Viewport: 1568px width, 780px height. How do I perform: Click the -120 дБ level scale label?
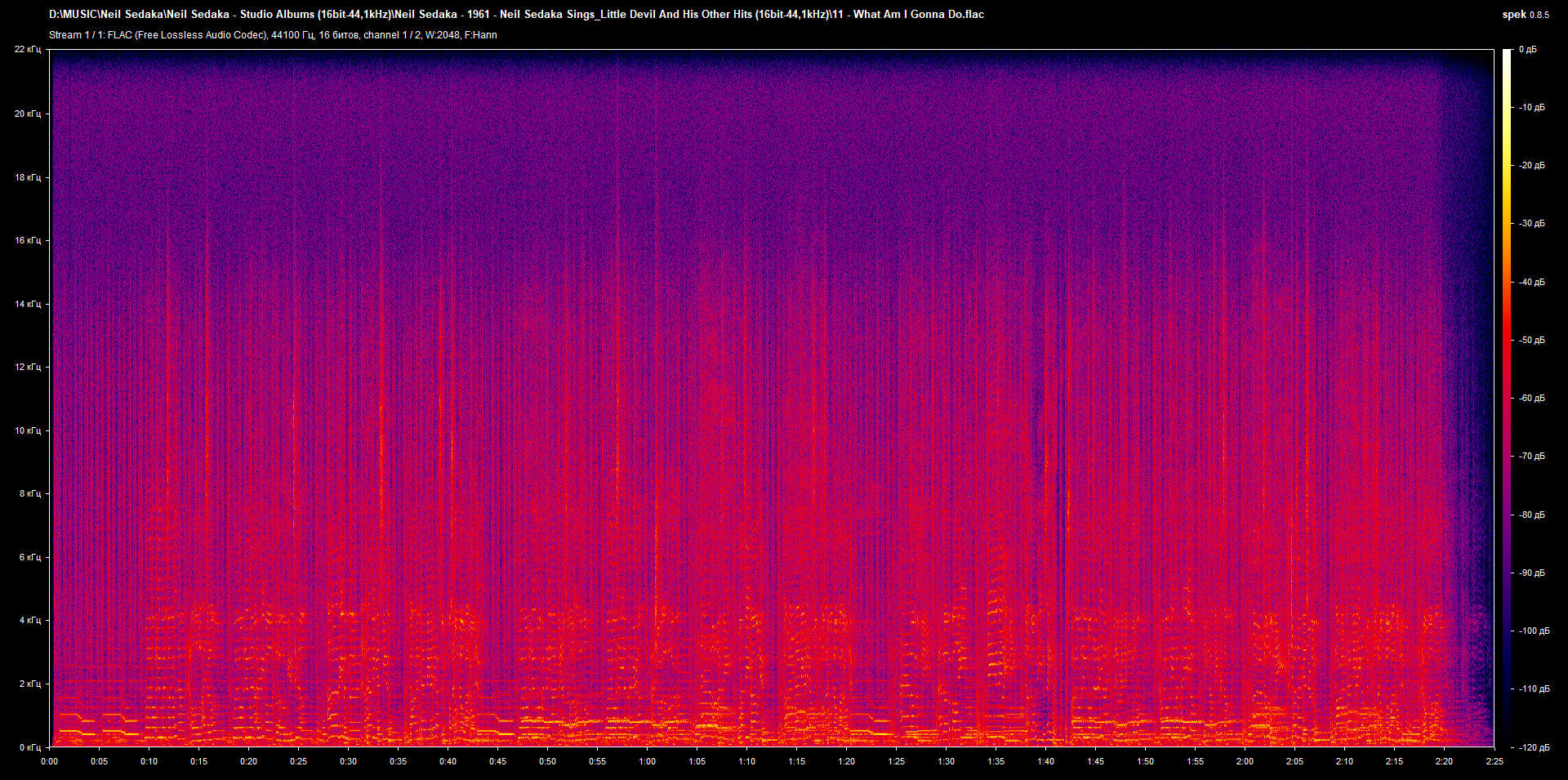coord(1534,747)
